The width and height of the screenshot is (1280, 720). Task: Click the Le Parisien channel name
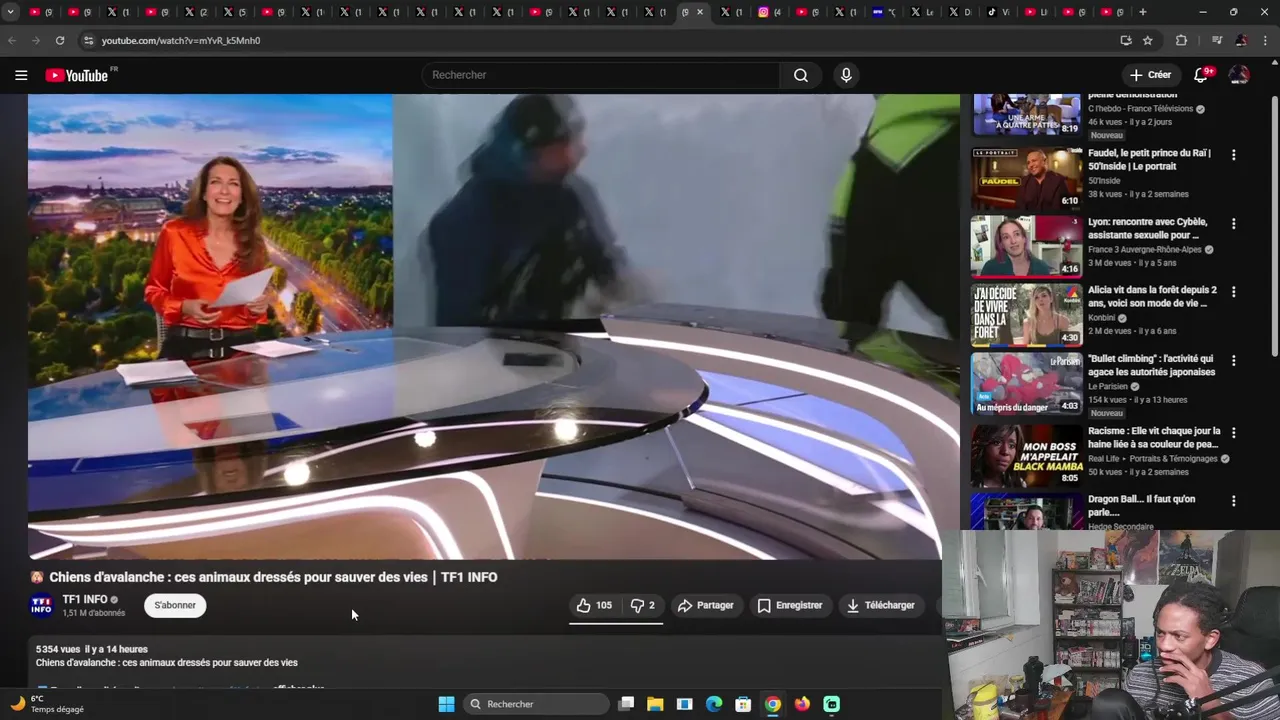[x=1108, y=386]
